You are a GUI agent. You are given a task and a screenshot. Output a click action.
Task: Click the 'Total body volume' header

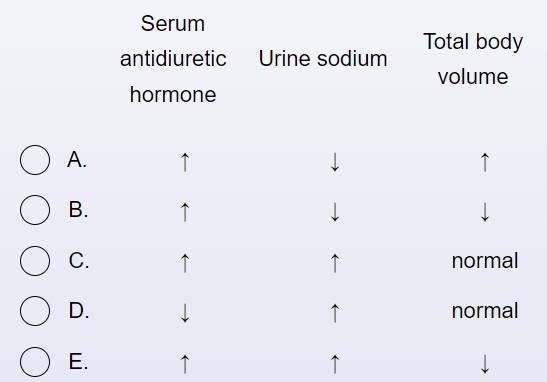point(473,59)
